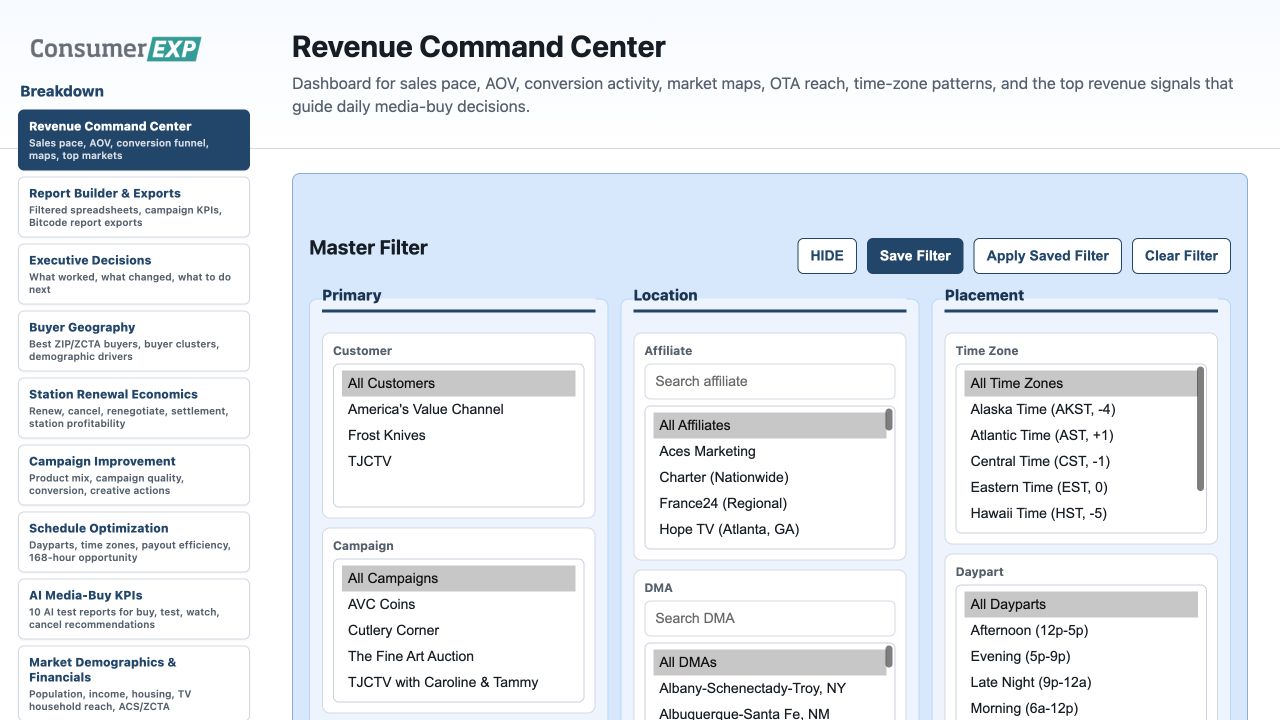Open Report Builder & Exports
This screenshot has width=1280, height=720.
click(x=134, y=207)
